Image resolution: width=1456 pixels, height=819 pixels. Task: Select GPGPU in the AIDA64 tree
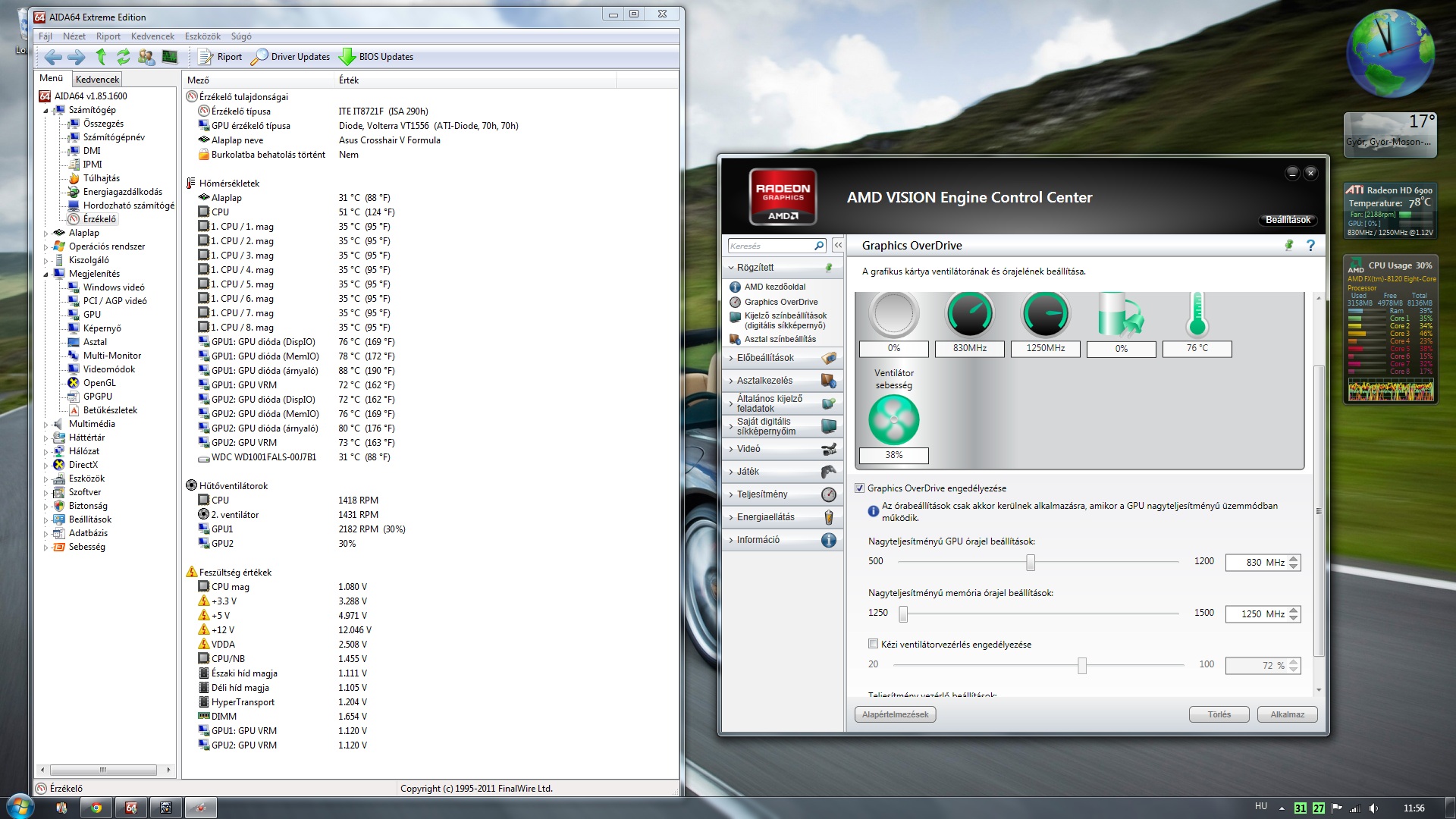click(x=97, y=397)
